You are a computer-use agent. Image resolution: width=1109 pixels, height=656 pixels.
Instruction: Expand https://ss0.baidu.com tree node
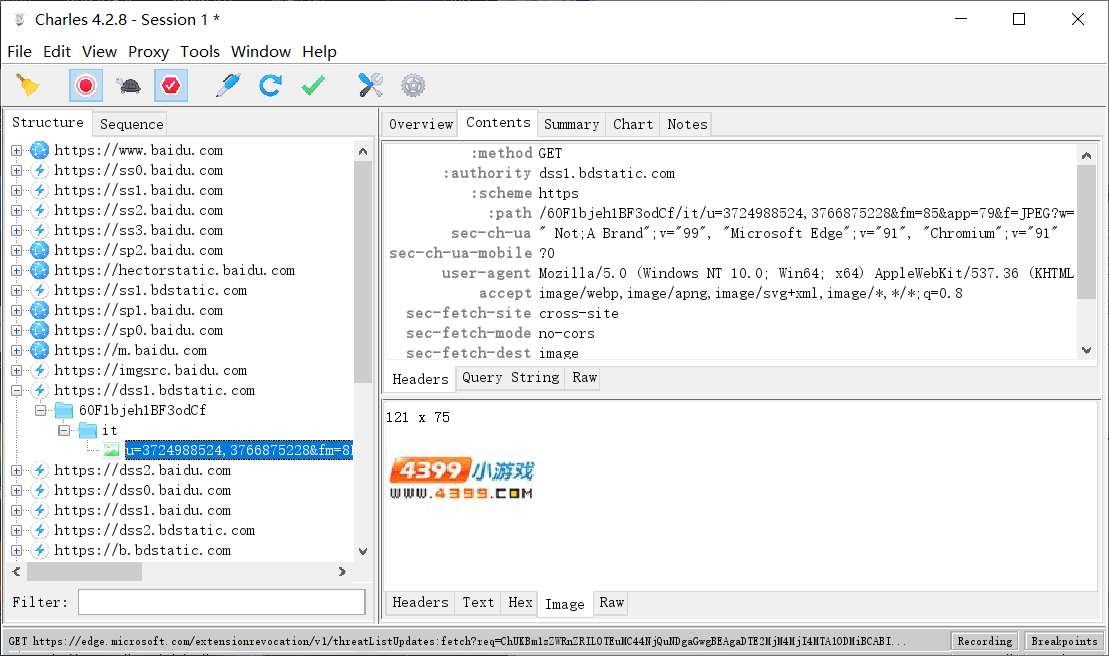coord(16,170)
